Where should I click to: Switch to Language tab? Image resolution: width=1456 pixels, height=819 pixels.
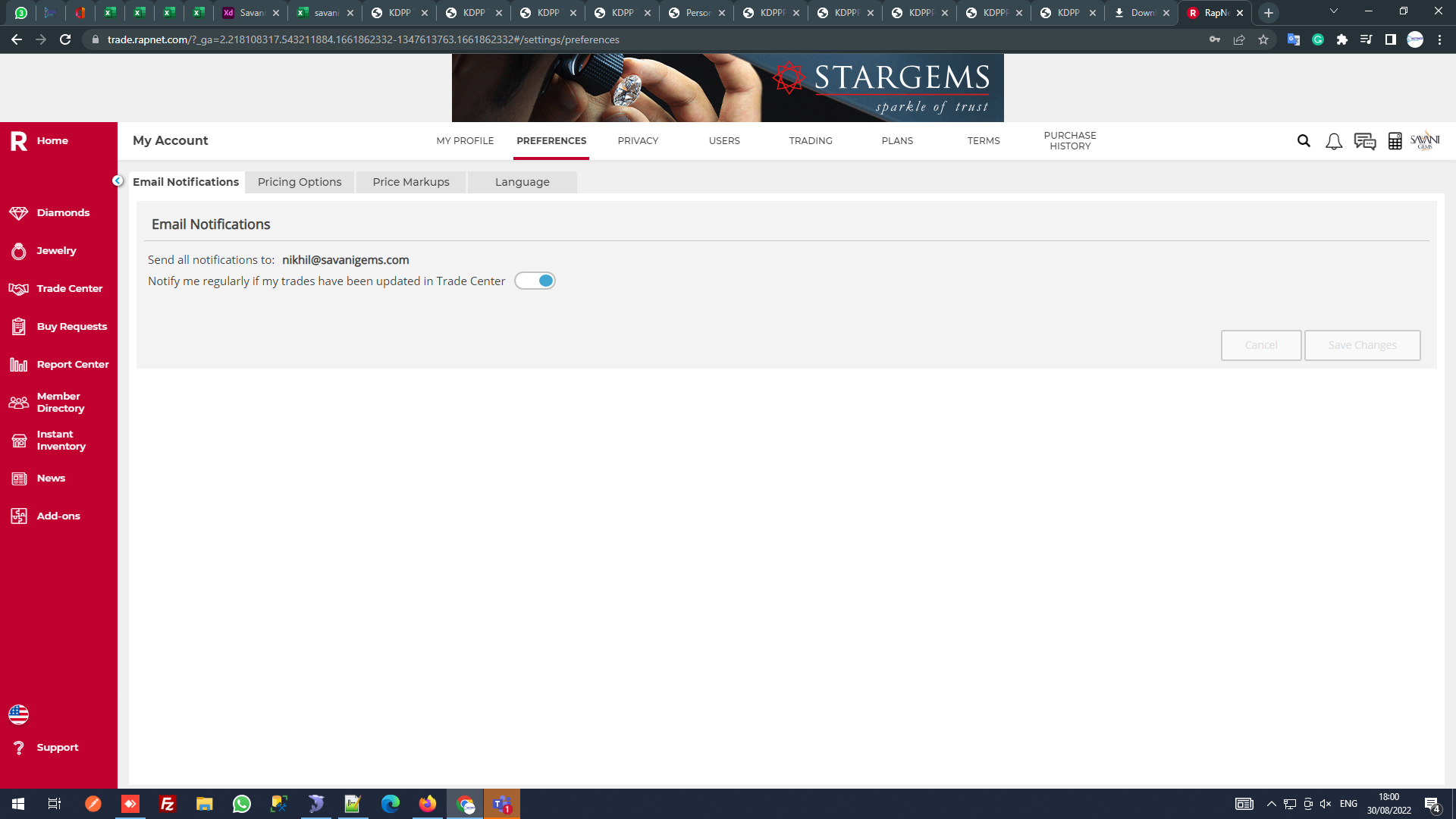pos(522,182)
